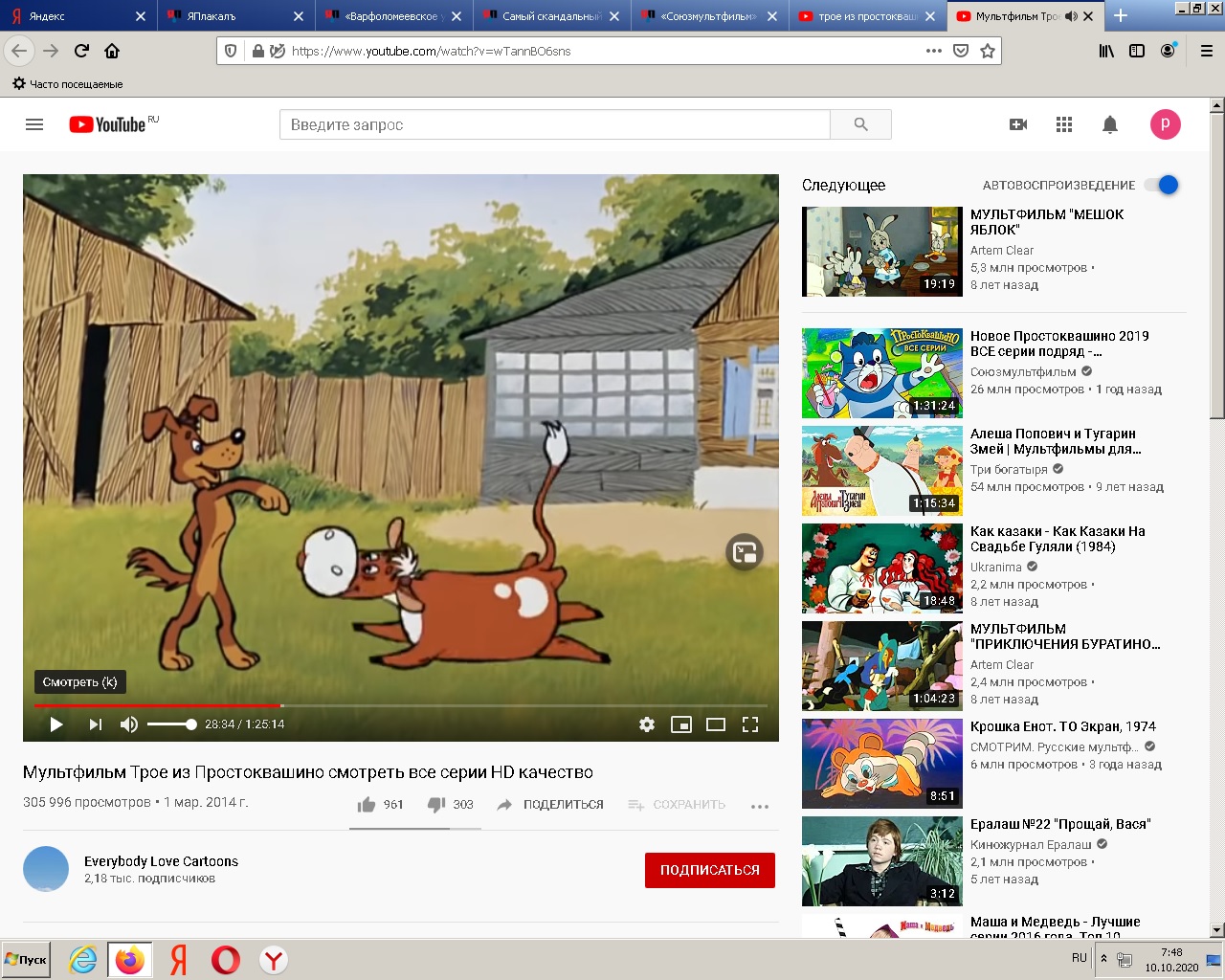Click the Сохранить save button
The image size is (1225, 980).
point(677,805)
